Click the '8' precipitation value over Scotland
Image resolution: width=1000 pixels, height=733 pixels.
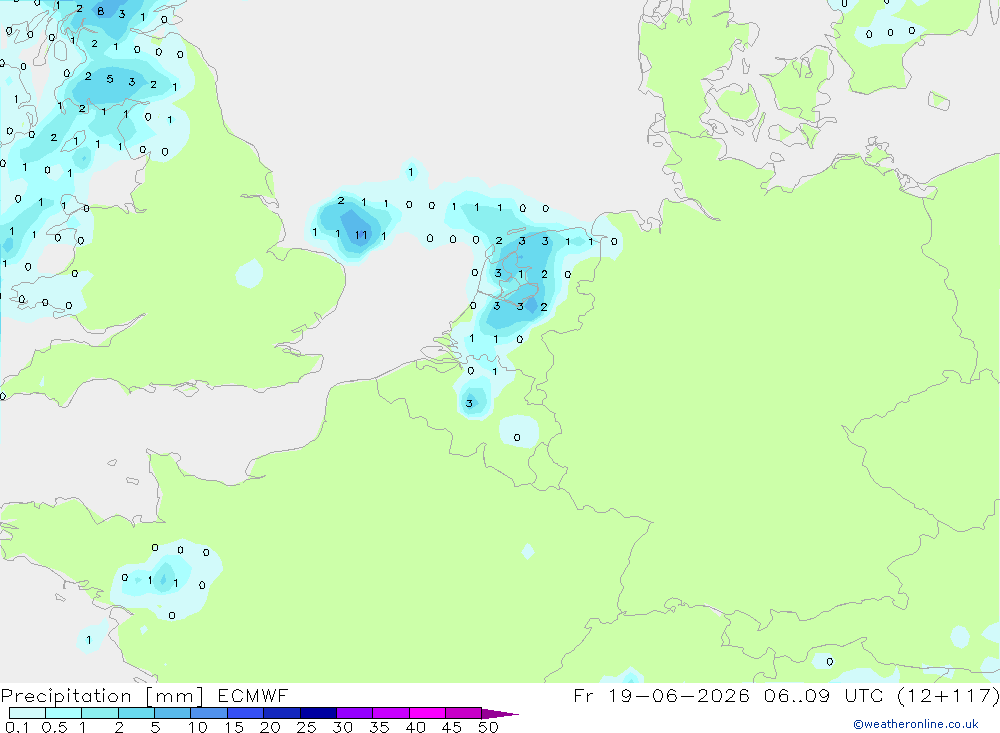pos(100,11)
